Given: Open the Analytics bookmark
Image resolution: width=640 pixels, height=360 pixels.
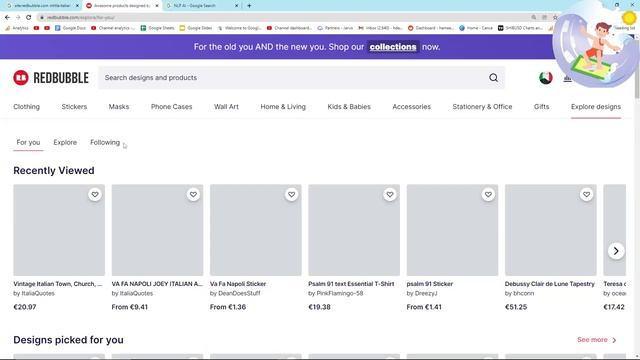Looking at the screenshot, I should coord(17,28).
